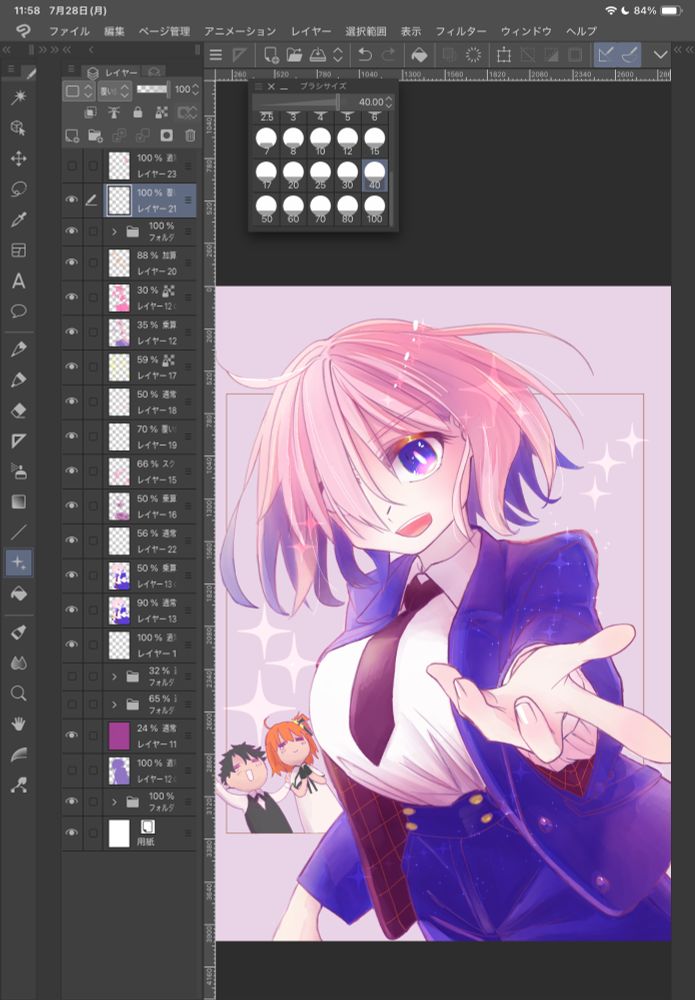Select the Eraser tool
695x1000 pixels.
click(18, 410)
